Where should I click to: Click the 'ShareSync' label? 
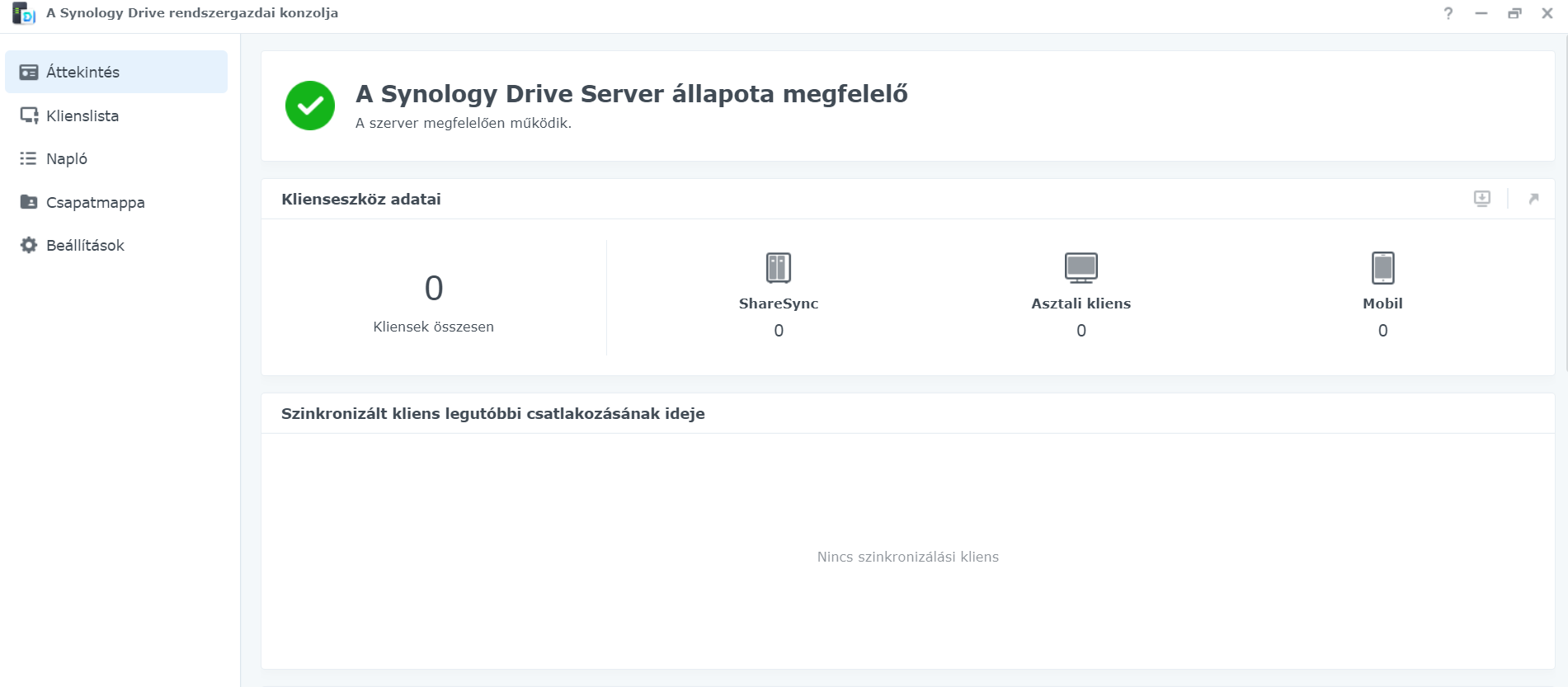[779, 304]
